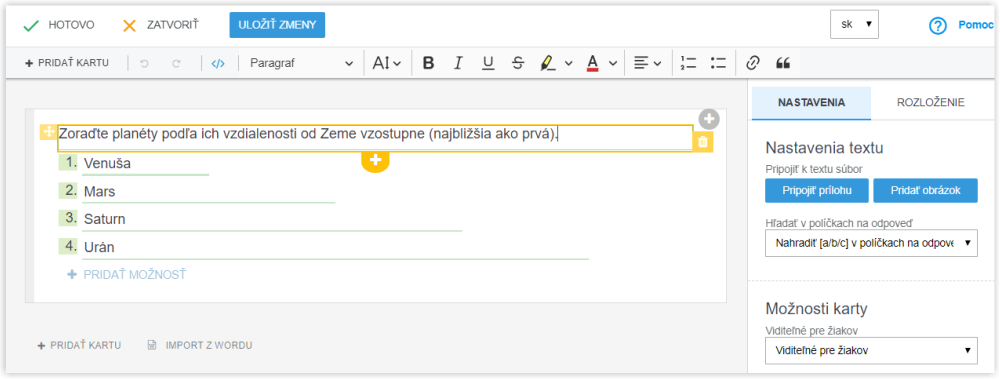Click the redo arrow icon
The image size is (1000, 379).
point(177,63)
